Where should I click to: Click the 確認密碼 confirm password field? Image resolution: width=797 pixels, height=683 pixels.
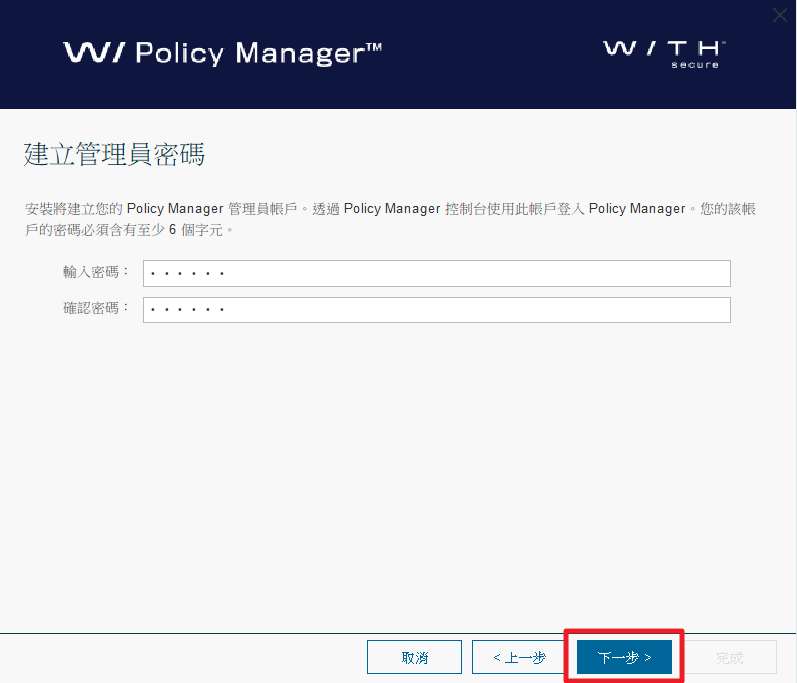pyautogui.click(x=437, y=309)
